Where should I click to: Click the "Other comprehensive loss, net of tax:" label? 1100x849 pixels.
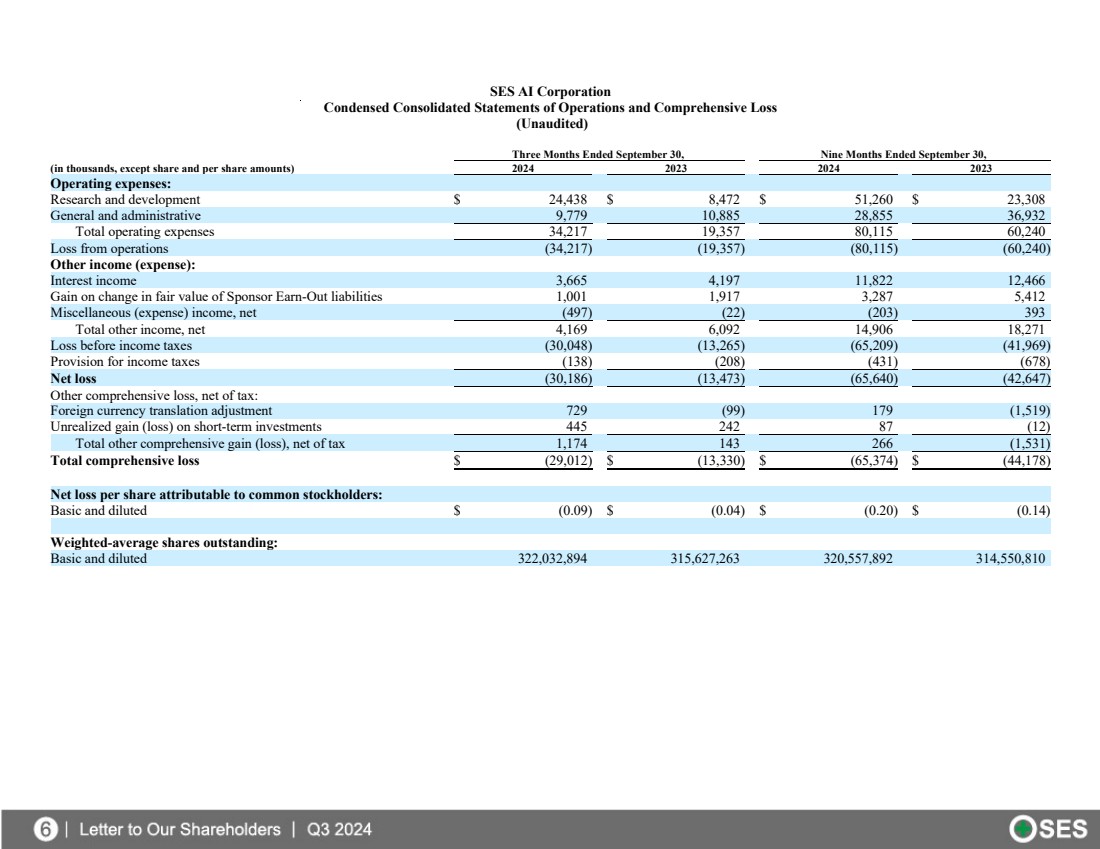154,395
